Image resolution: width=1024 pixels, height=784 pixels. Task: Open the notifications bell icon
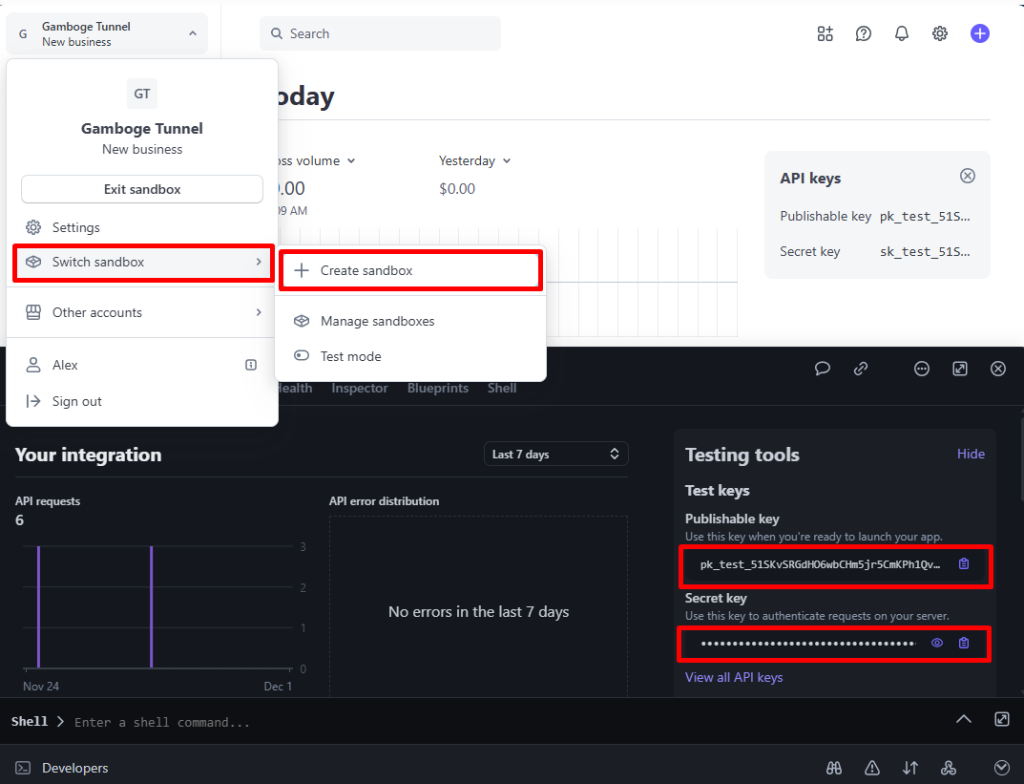click(x=901, y=33)
